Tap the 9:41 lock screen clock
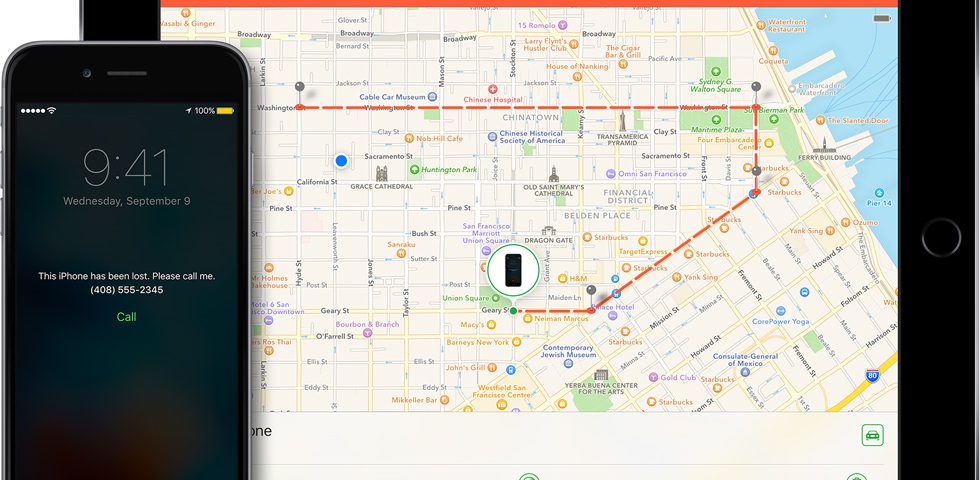The image size is (980, 480). 126,167
